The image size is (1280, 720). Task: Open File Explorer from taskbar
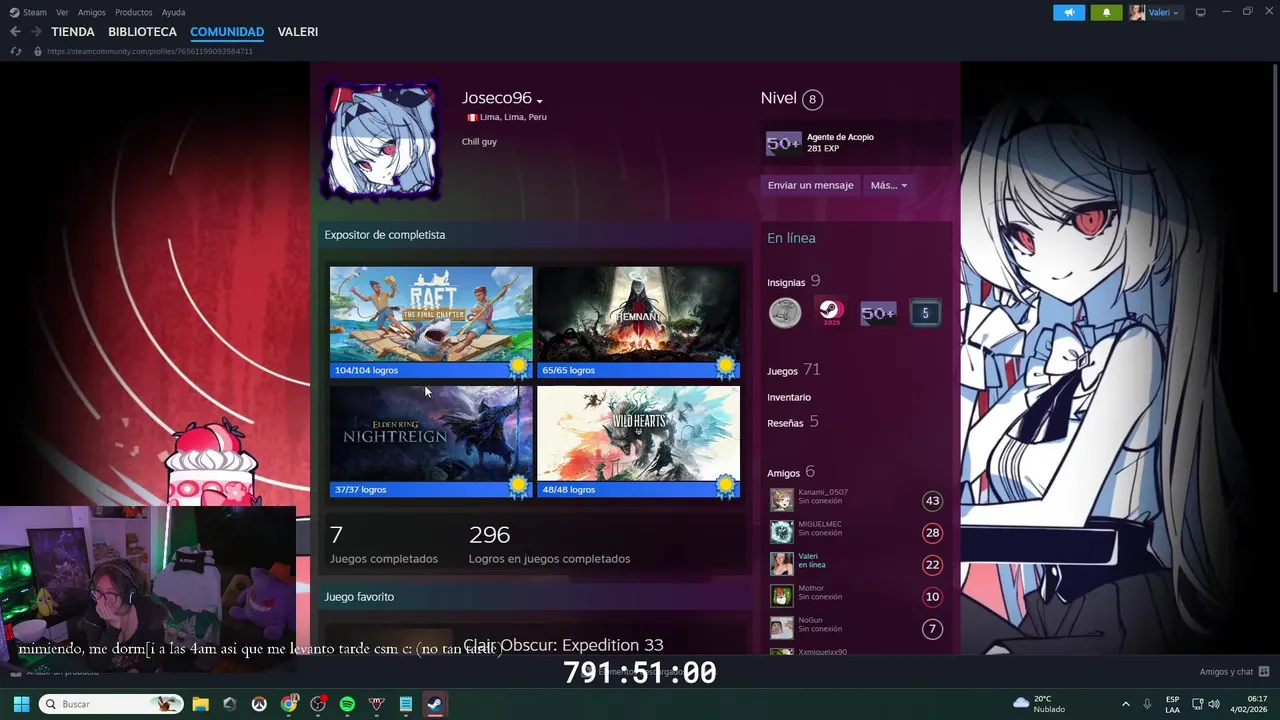[200, 704]
